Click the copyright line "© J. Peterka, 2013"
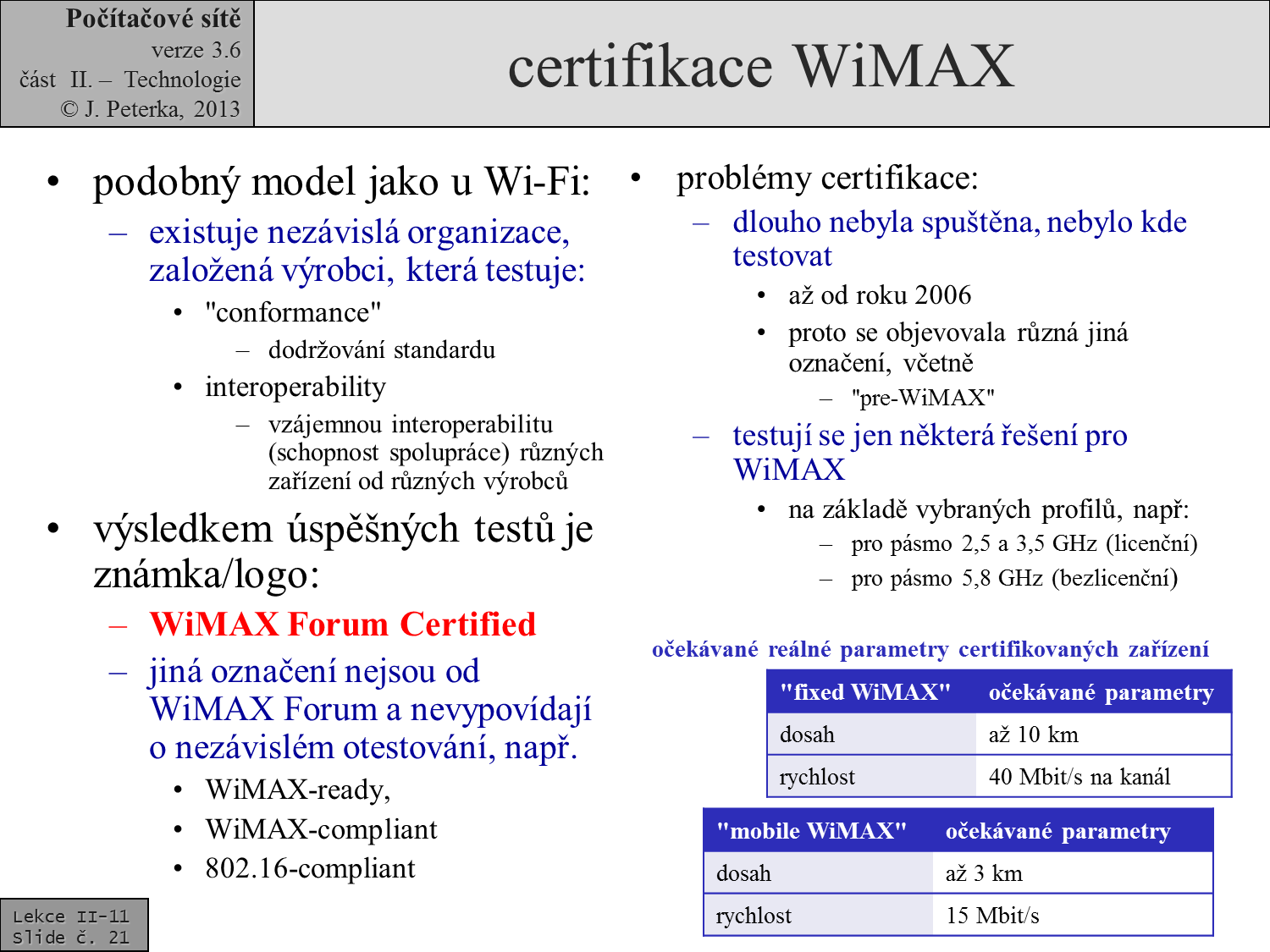Screen dimensions: 1270x952 tap(151, 109)
